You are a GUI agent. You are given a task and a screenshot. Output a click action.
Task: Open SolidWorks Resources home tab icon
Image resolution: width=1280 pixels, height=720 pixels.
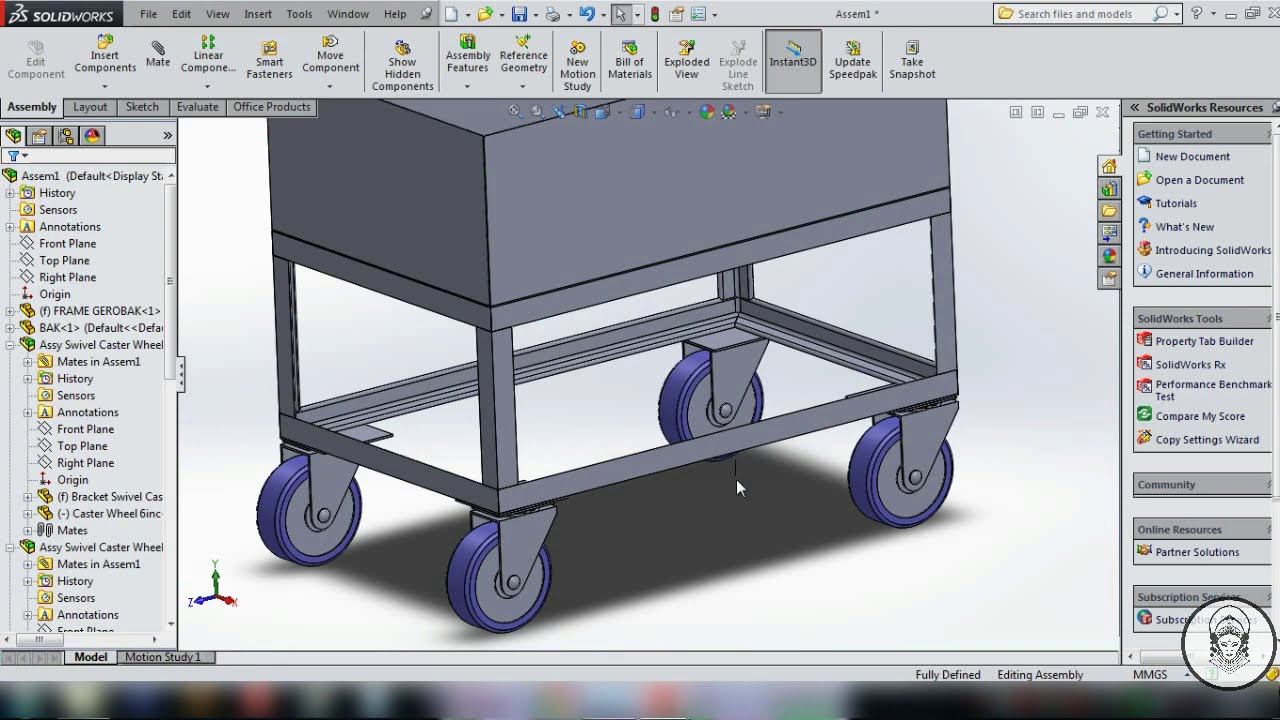tap(1109, 166)
